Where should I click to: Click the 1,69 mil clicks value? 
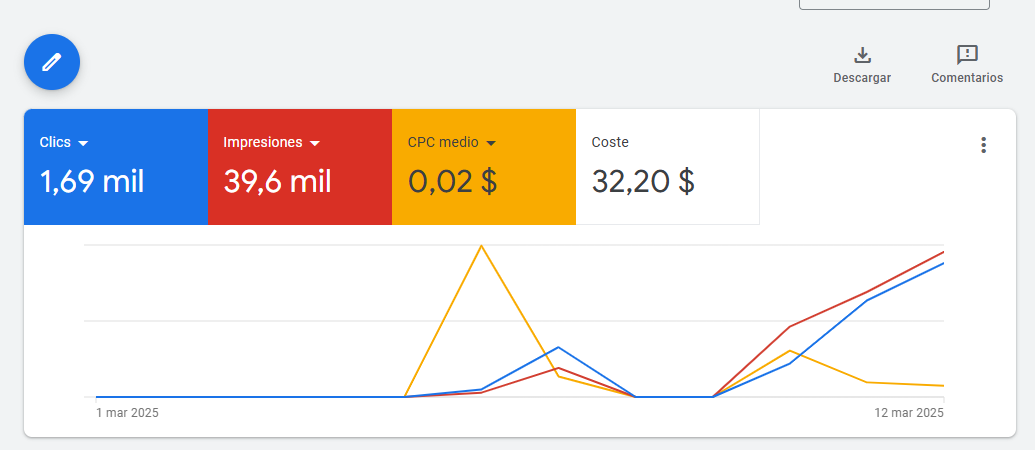coord(92,181)
